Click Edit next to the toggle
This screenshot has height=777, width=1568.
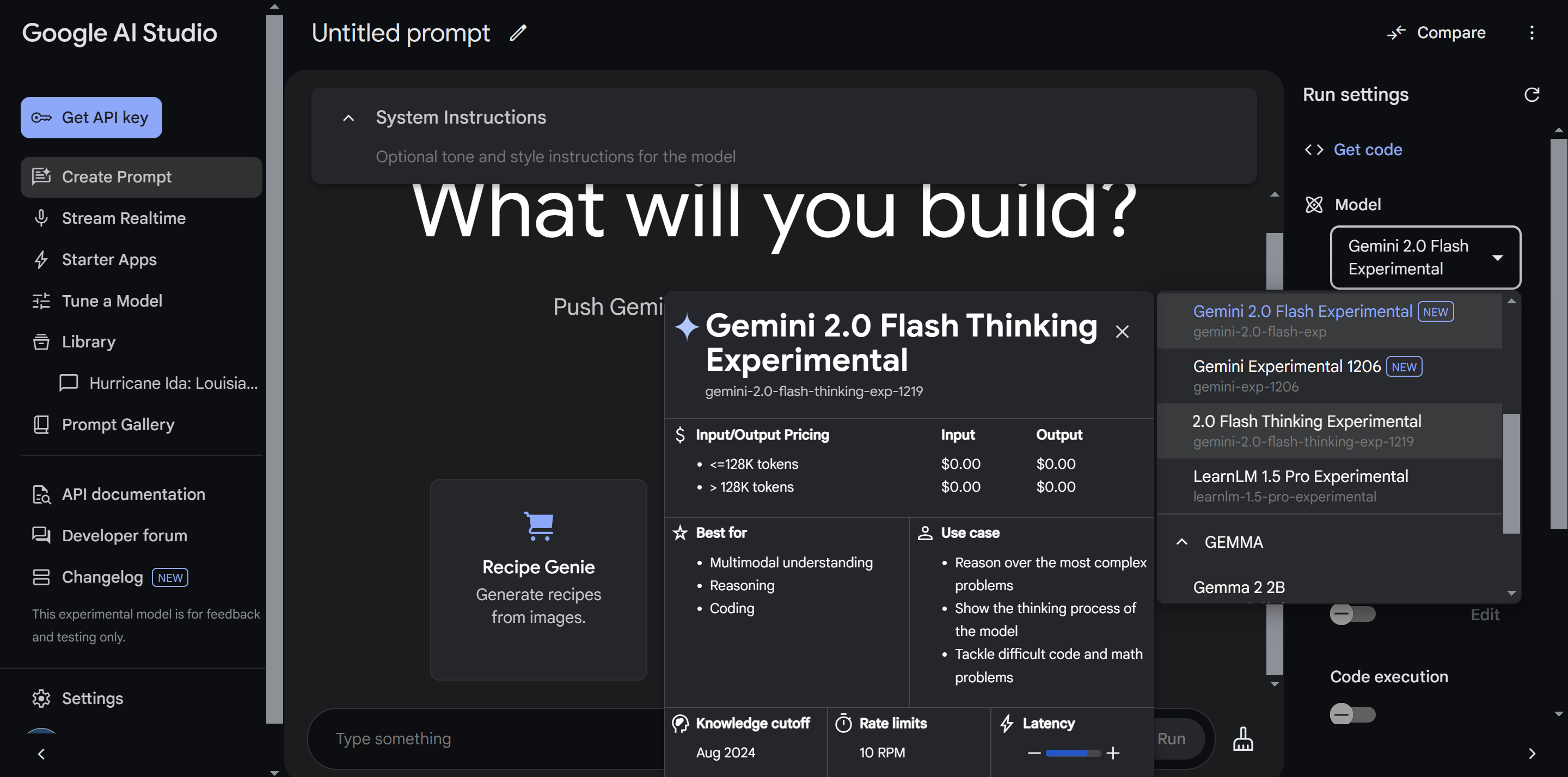(1485, 614)
